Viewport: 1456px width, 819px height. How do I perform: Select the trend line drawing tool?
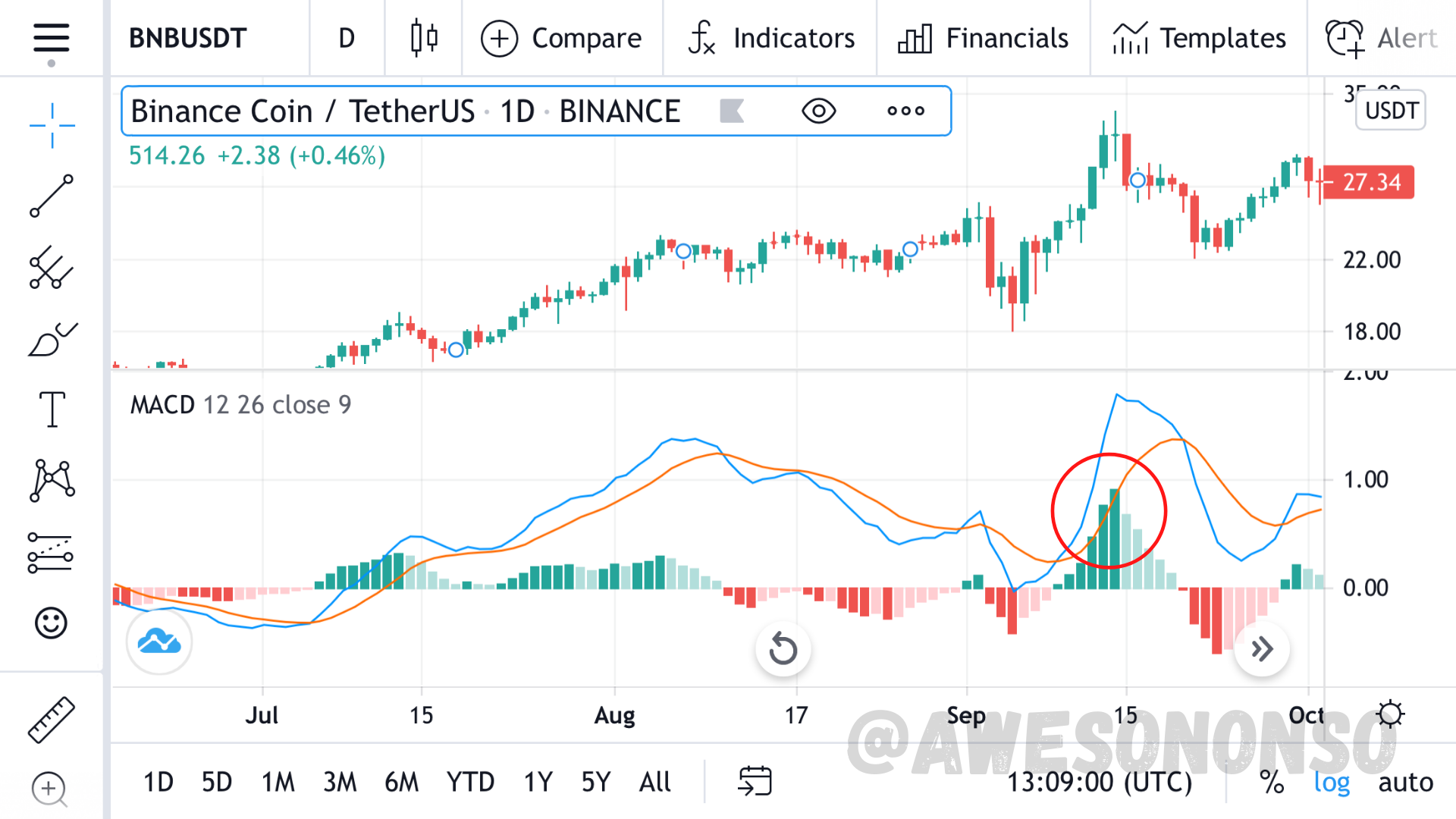coord(52,196)
